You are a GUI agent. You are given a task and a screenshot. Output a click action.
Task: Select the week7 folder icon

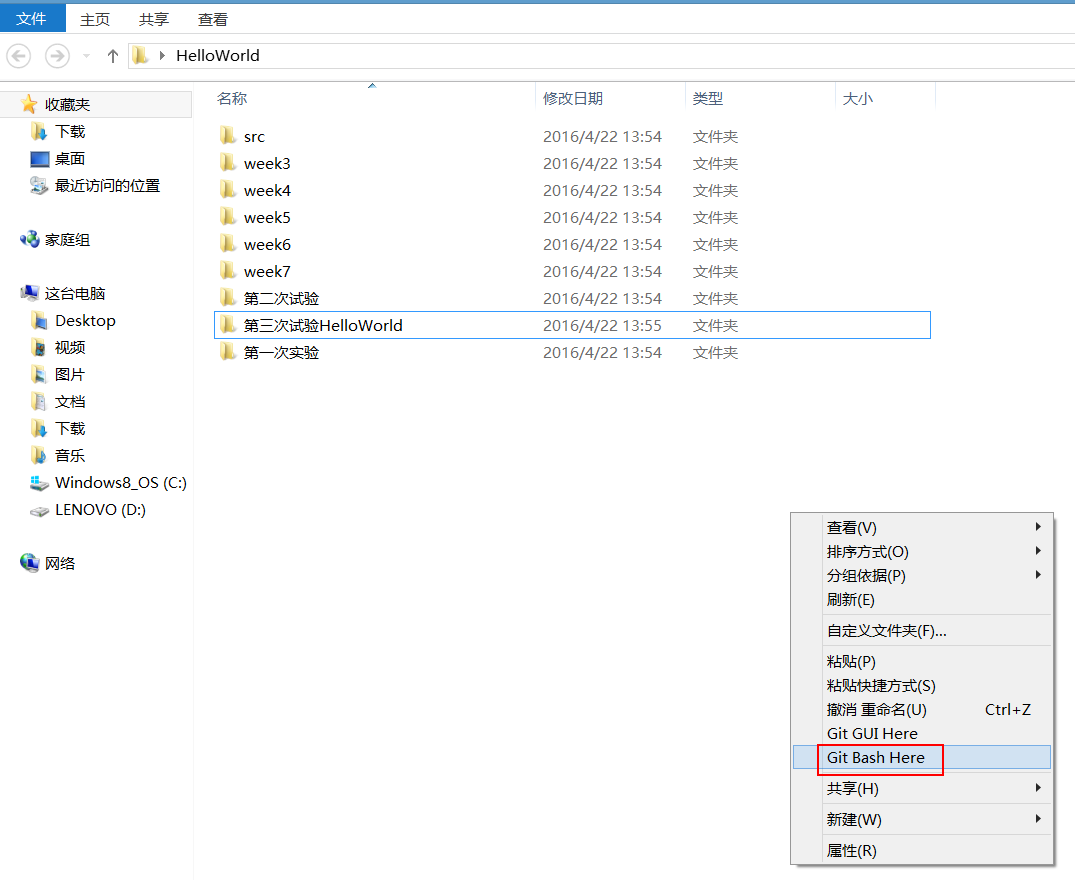tap(228, 271)
